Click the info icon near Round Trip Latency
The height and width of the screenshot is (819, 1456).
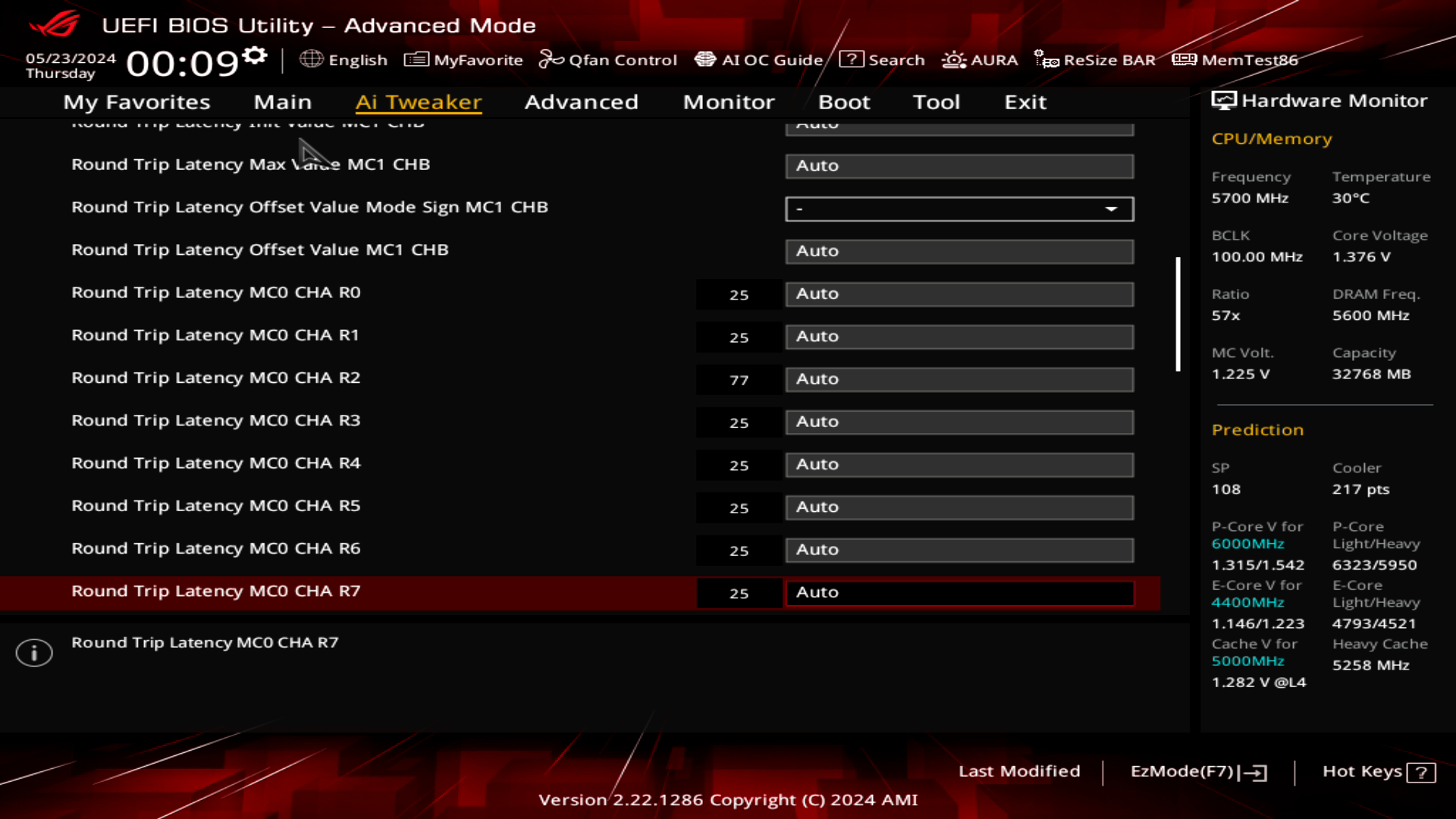[x=34, y=651]
